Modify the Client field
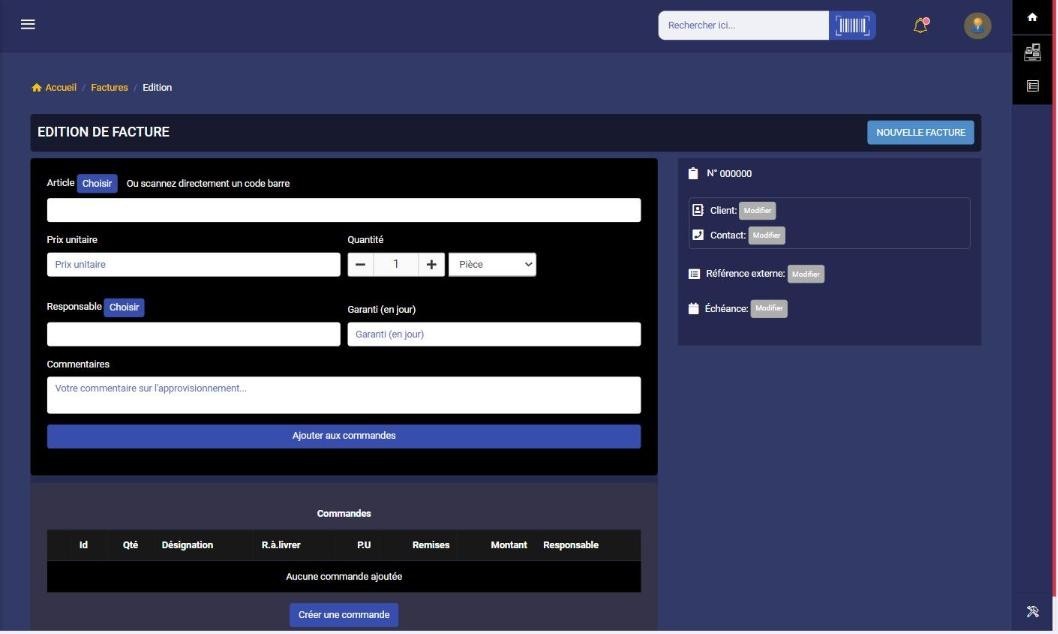Viewport: 1058px width, 634px height. click(x=757, y=210)
